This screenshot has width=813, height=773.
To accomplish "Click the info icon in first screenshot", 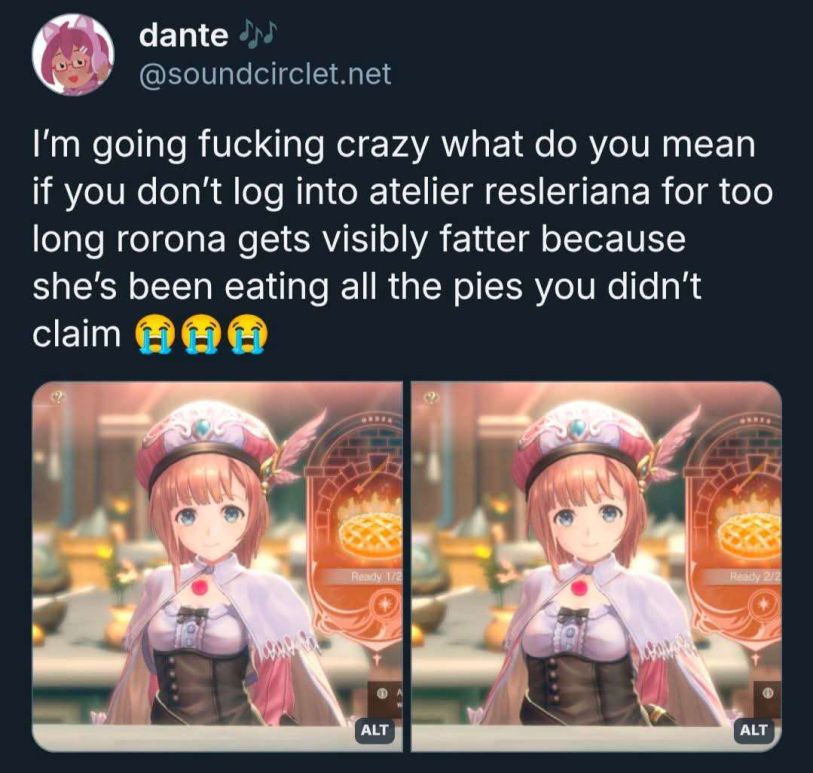I will tap(381, 692).
